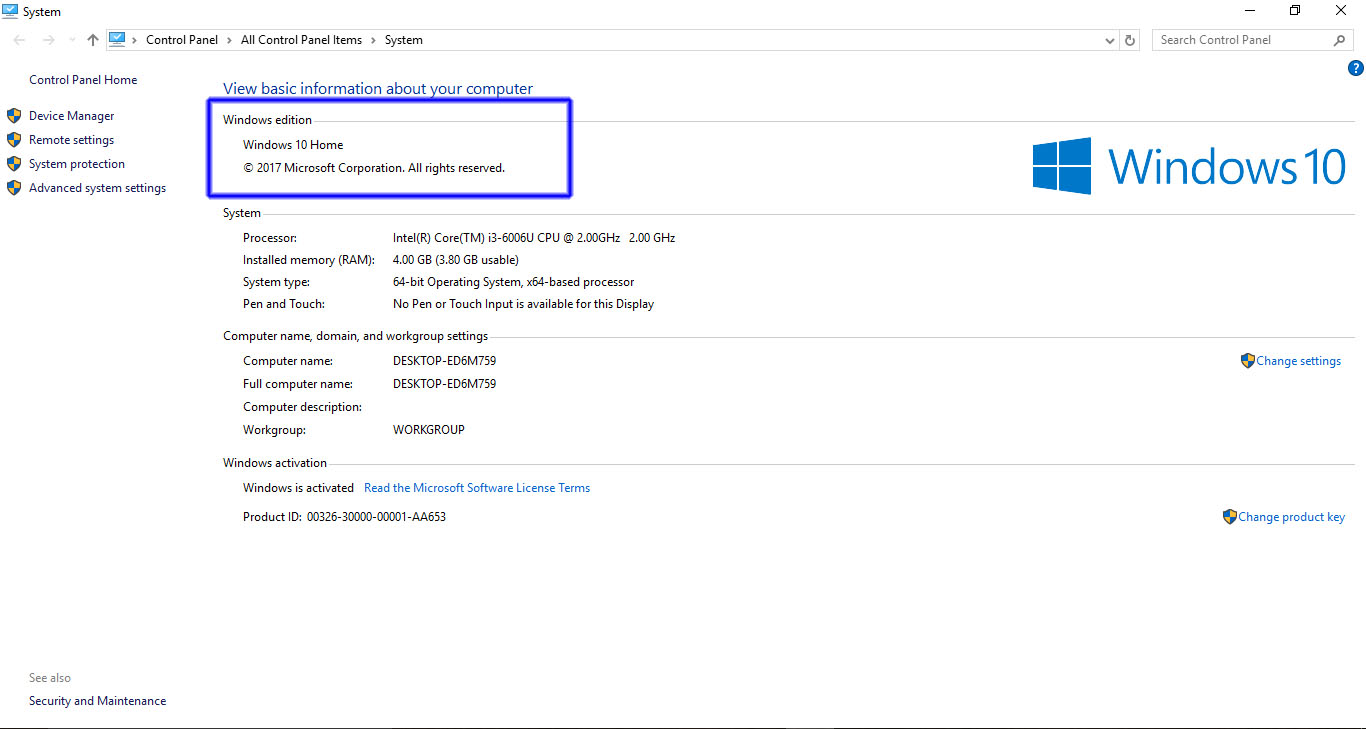This screenshot has height=729, width=1366.
Task: Click the No Pen or Touch Input text
Action: pyautogui.click(x=524, y=304)
